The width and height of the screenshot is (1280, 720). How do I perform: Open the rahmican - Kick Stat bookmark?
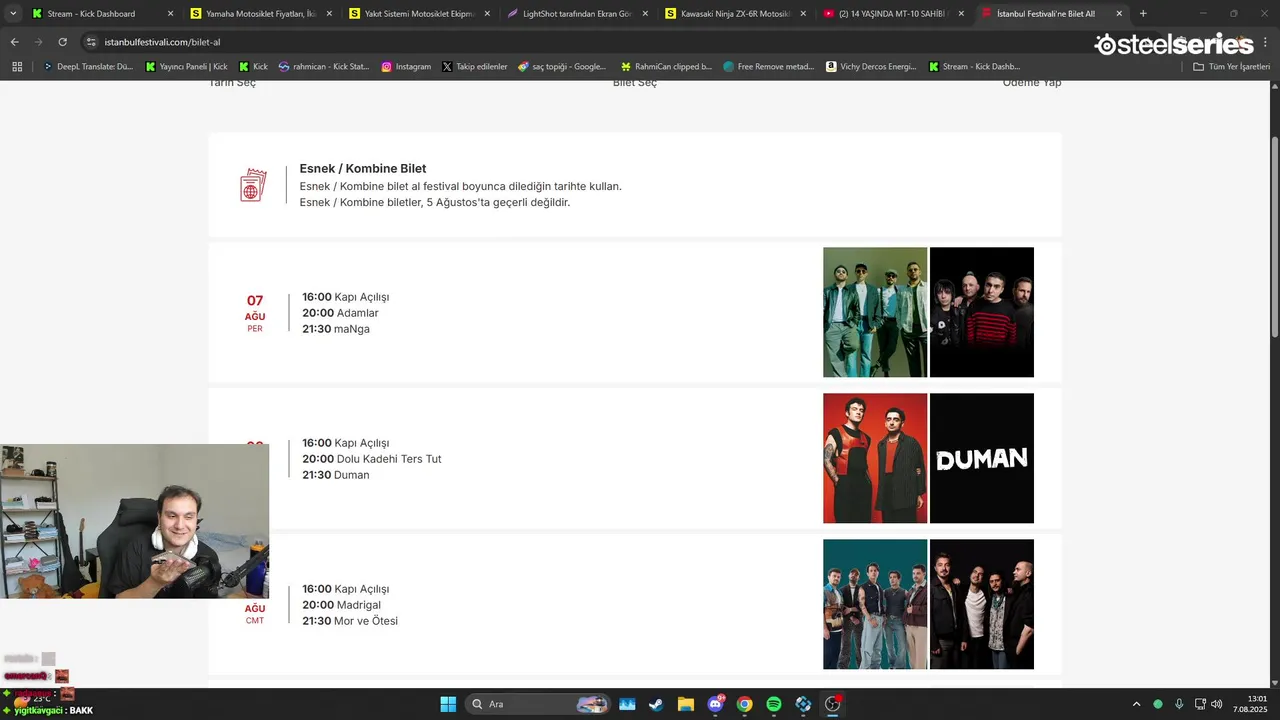pos(323,67)
